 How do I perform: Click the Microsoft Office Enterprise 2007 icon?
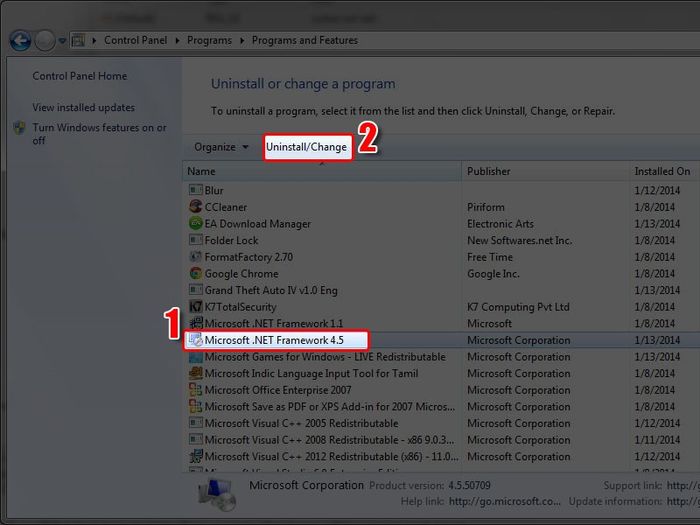[x=196, y=390]
